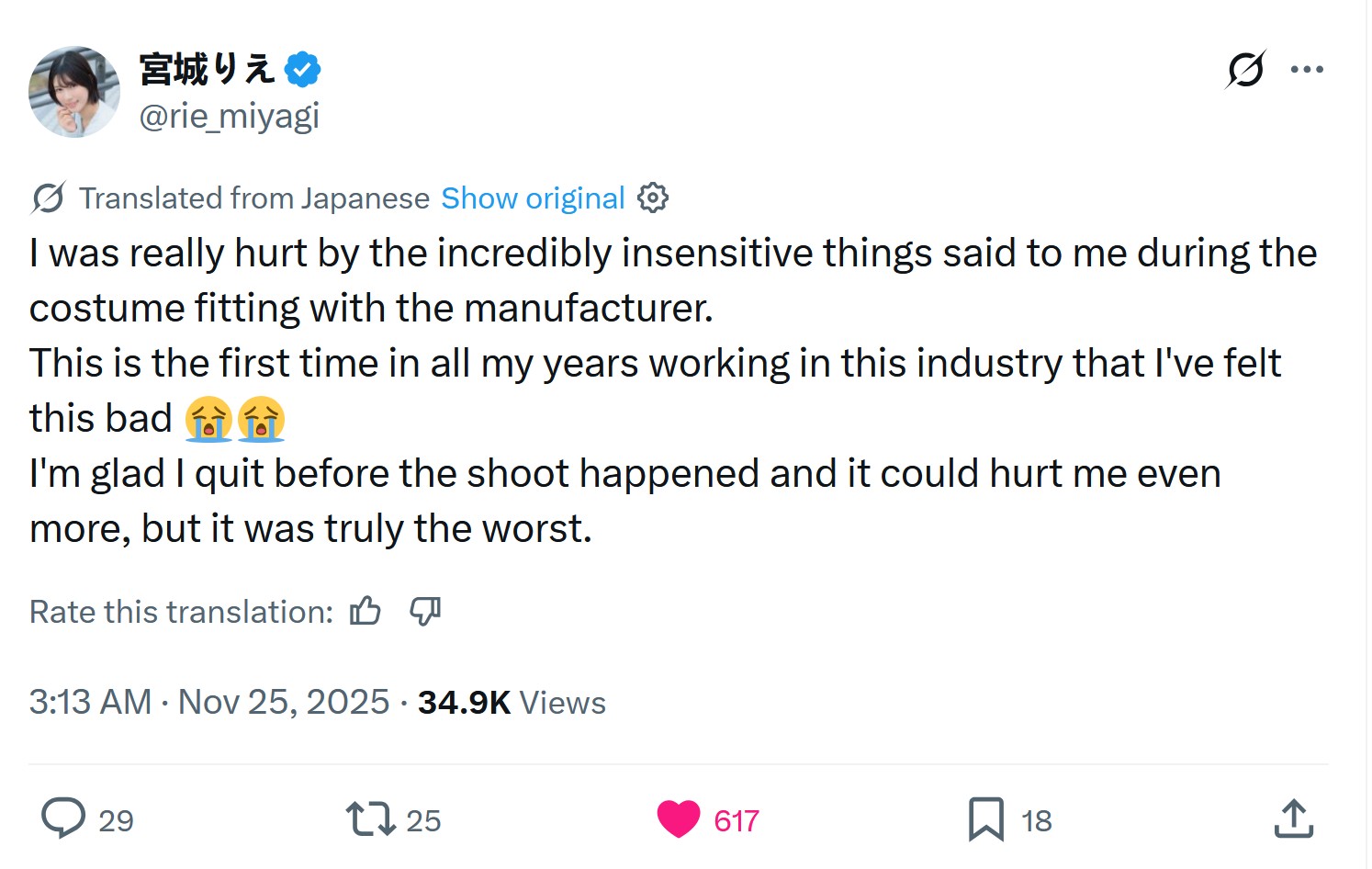Click the reply speech bubble icon
Screen dimensions: 1372x869
63,818
